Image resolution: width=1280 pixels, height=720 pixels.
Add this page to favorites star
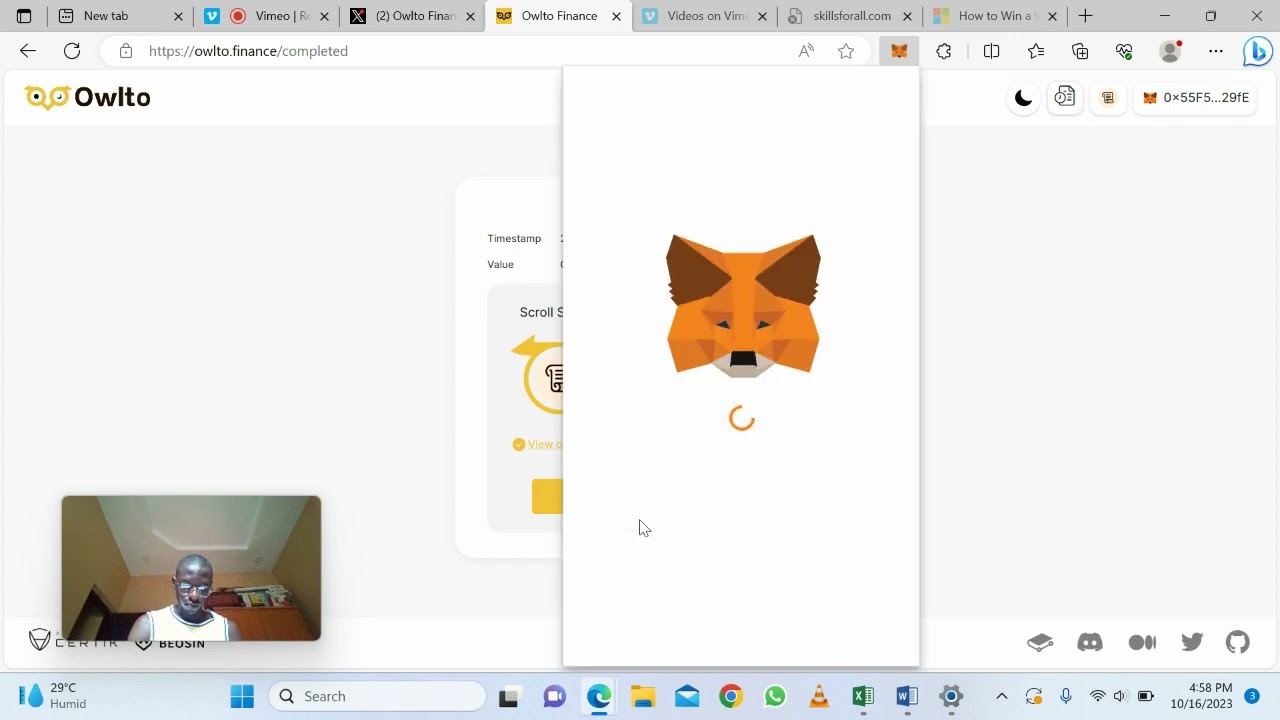click(x=846, y=51)
